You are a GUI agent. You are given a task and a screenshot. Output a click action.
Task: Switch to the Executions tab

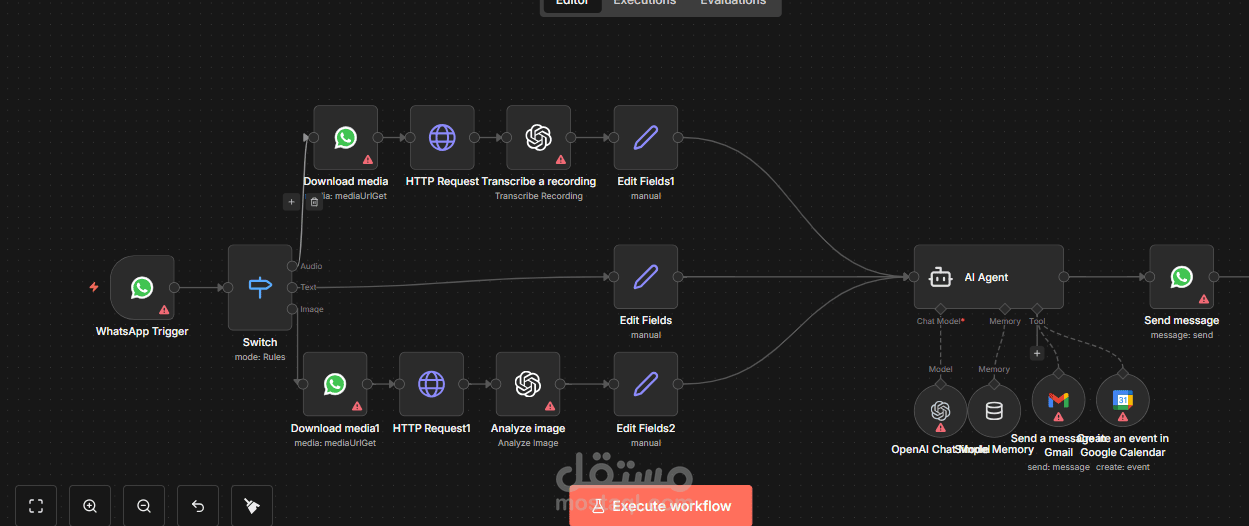tap(644, 3)
